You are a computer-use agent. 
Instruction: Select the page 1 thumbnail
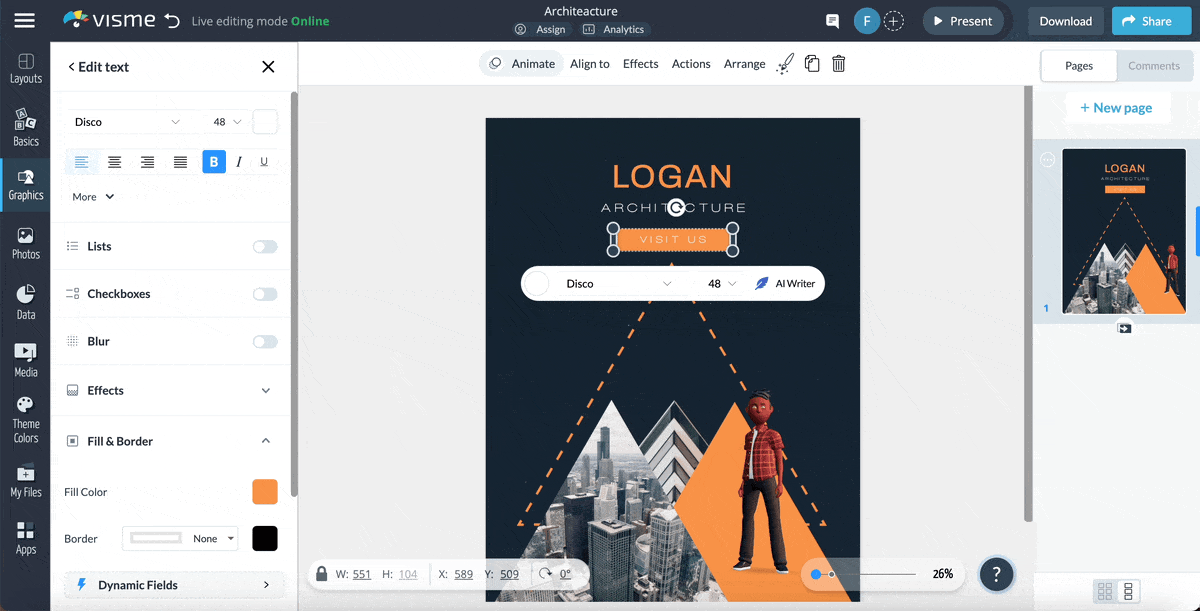pyautogui.click(x=1124, y=231)
